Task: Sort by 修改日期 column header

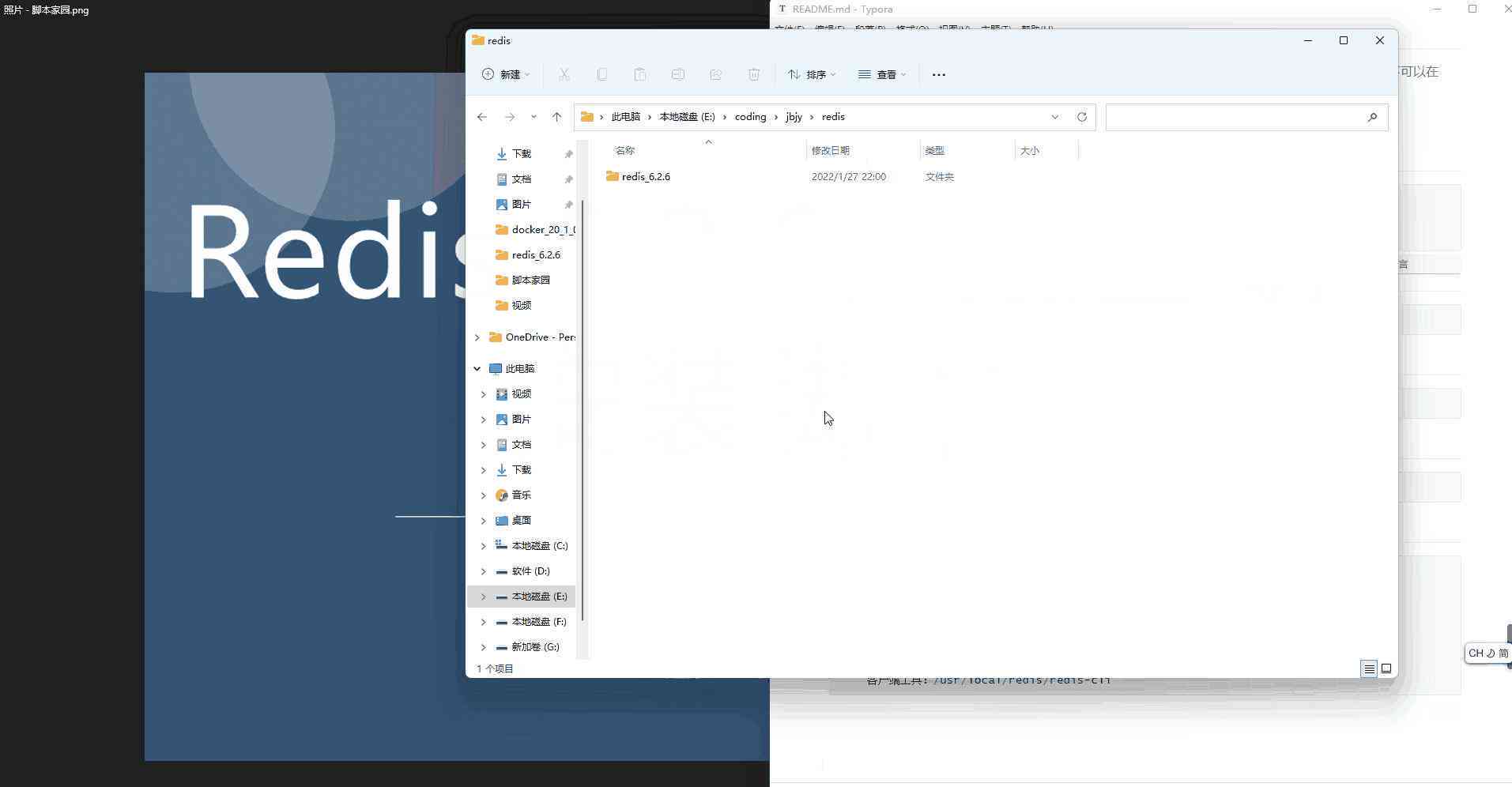Action: [x=830, y=150]
